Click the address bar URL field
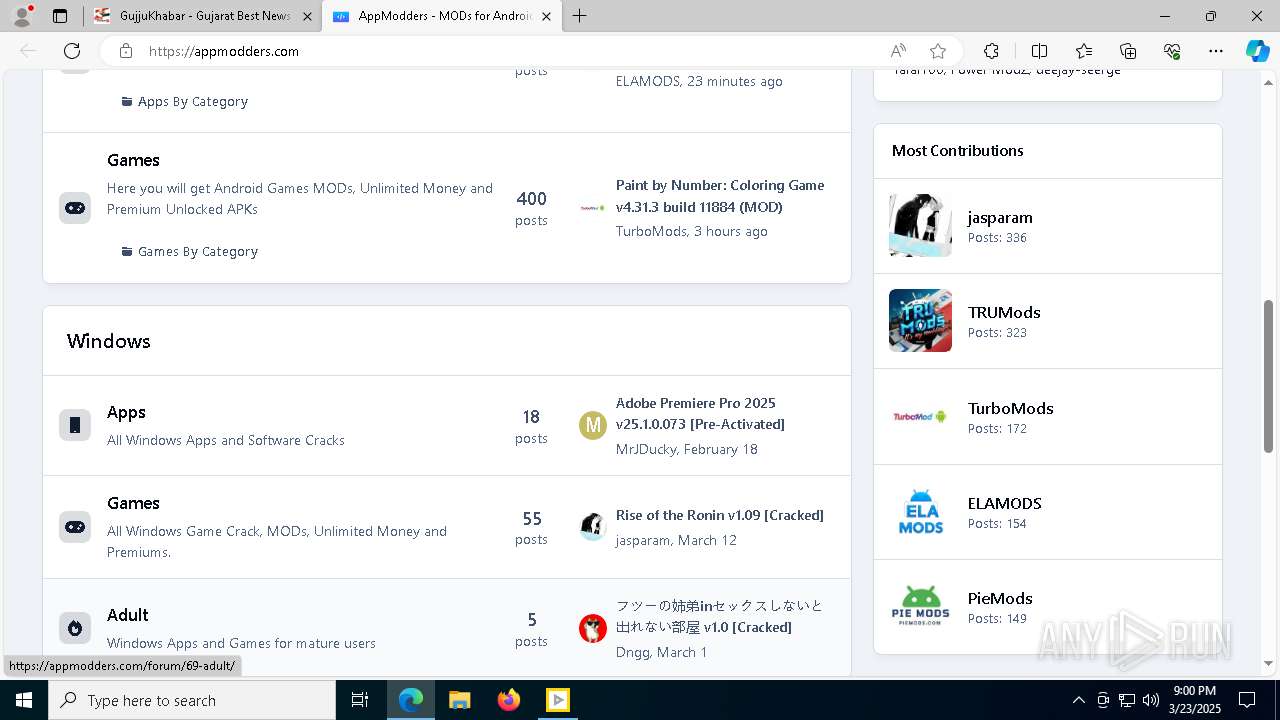This screenshot has height=720, width=1280. point(510,51)
